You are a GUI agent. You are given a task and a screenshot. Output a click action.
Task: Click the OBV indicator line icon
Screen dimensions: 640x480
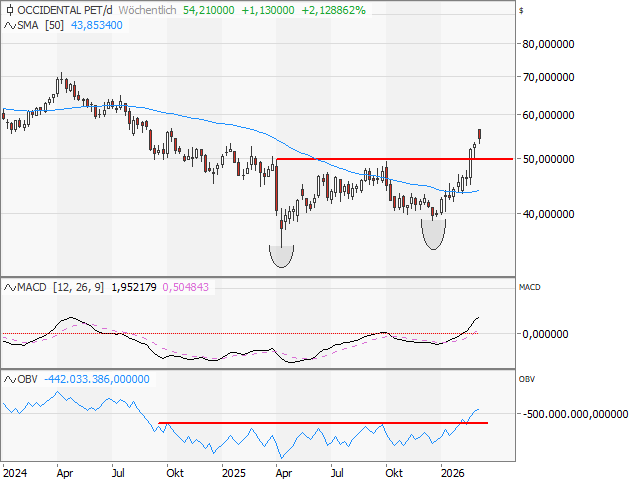pos(9,379)
